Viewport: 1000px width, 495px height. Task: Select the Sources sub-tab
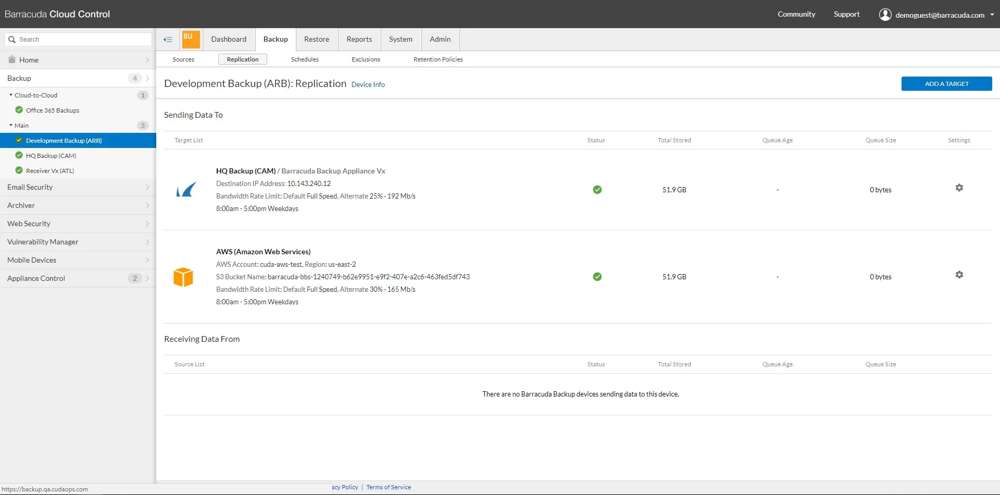184,59
